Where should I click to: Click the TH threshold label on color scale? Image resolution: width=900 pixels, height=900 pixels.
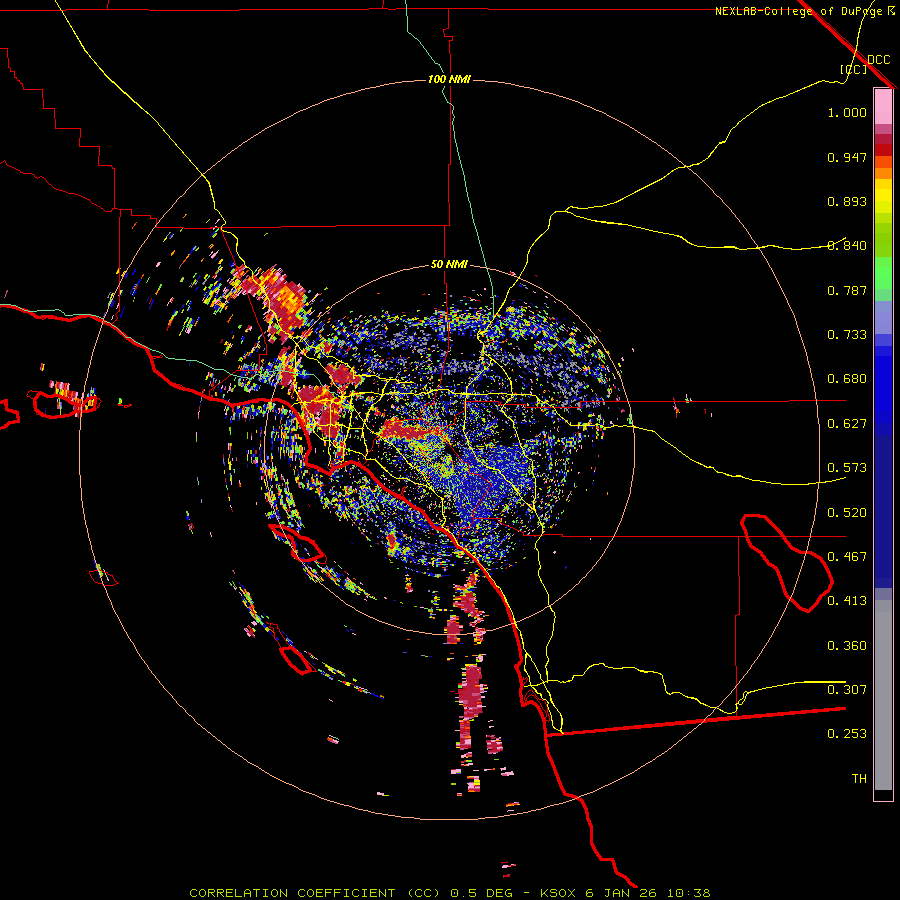(859, 779)
